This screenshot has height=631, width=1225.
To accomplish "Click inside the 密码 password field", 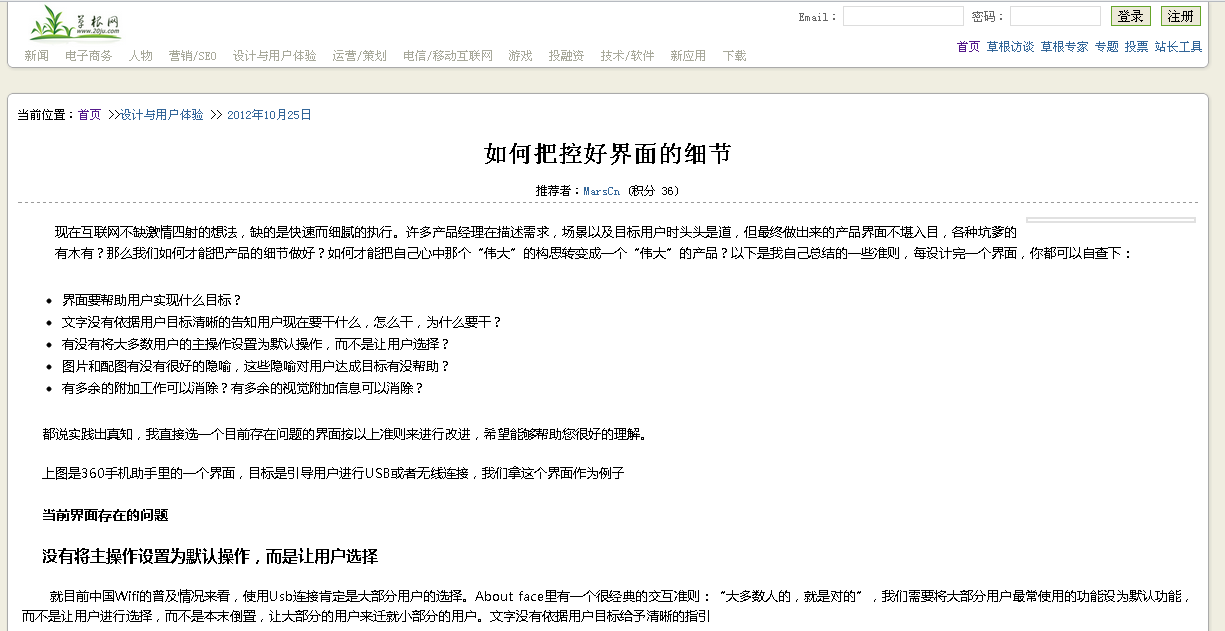I will coord(1055,15).
